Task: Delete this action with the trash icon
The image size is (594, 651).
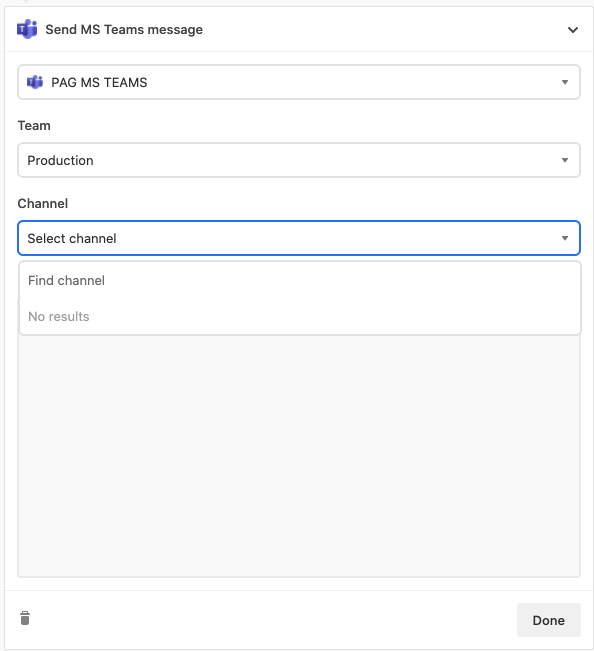Action: [25, 618]
